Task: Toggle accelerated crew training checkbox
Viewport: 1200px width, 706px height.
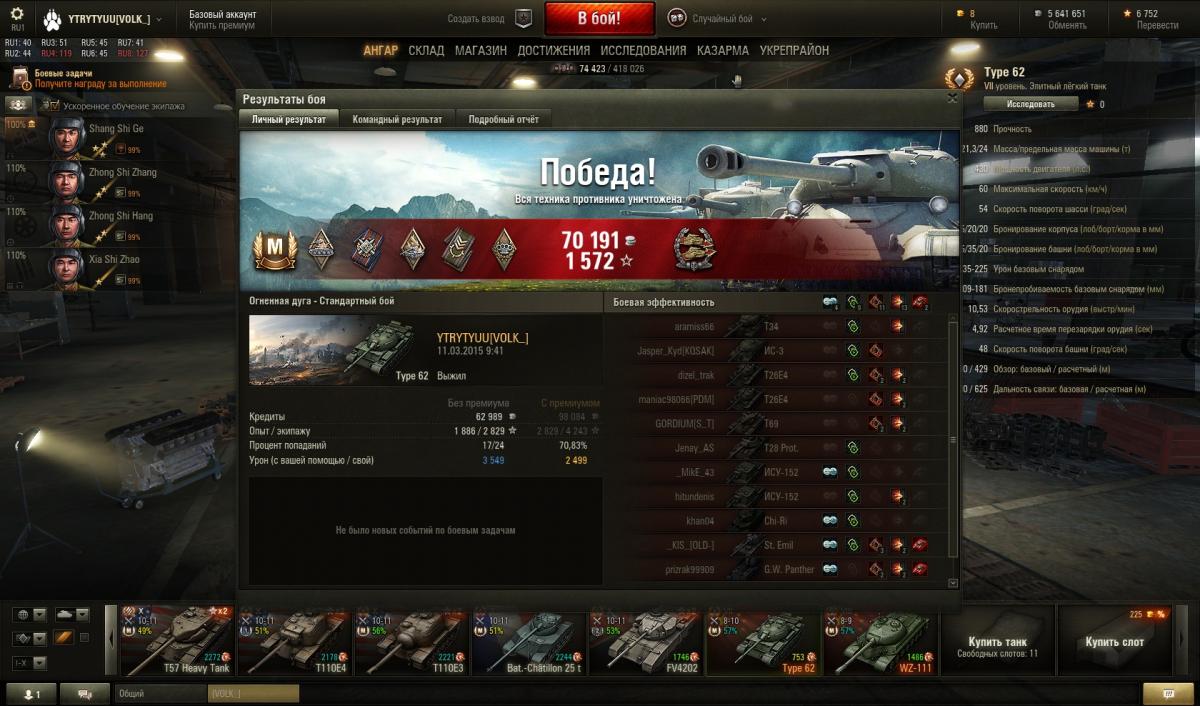Action: [53, 105]
